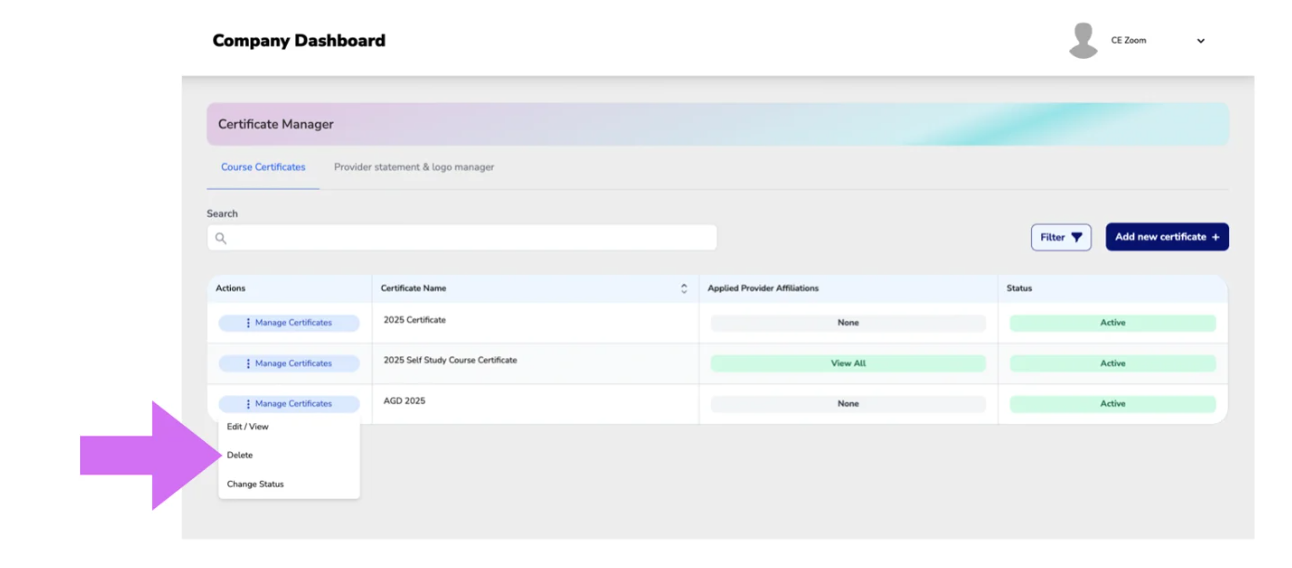
Task: Click View All affiliations button
Action: pos(848,363)
